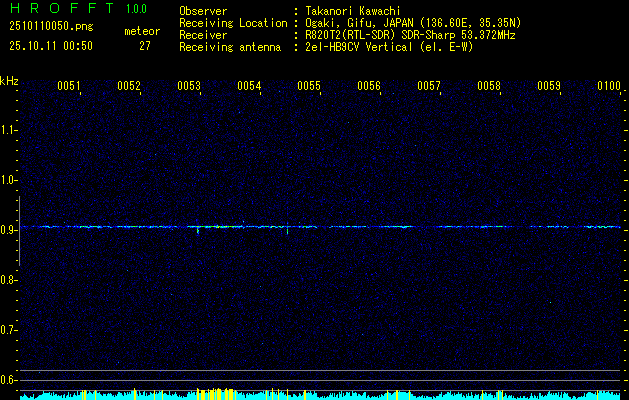Click the 0052 time marker

[129, 86]
